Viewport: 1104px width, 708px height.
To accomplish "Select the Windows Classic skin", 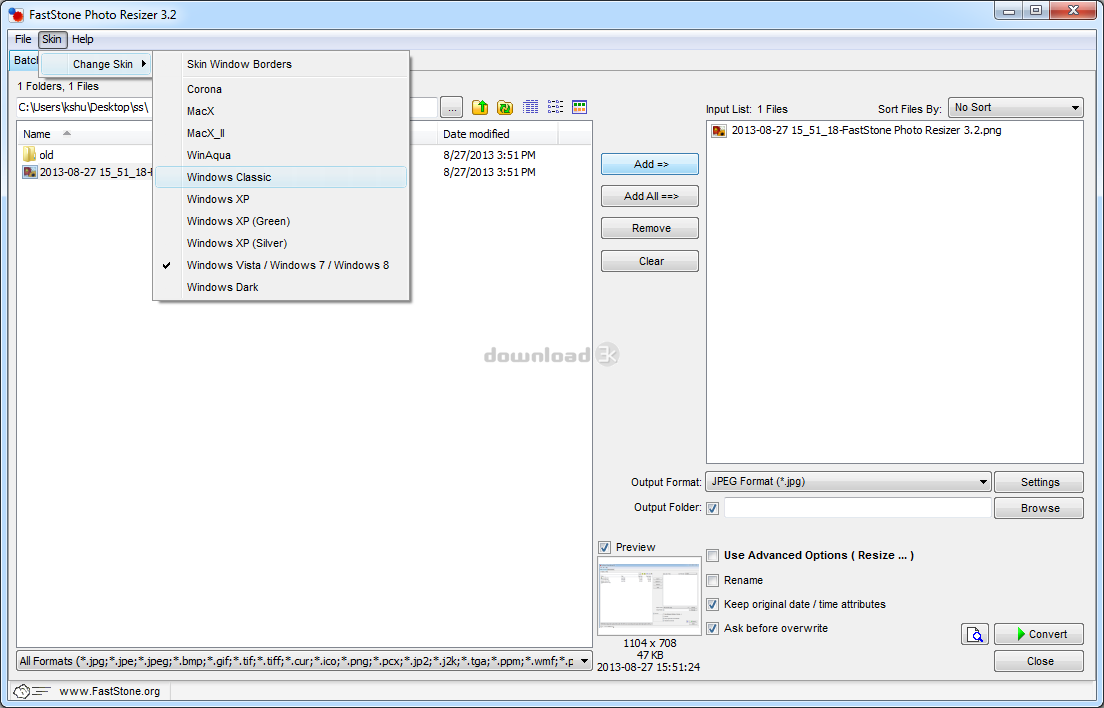I will pyautogui.click(x=281, y=177).
